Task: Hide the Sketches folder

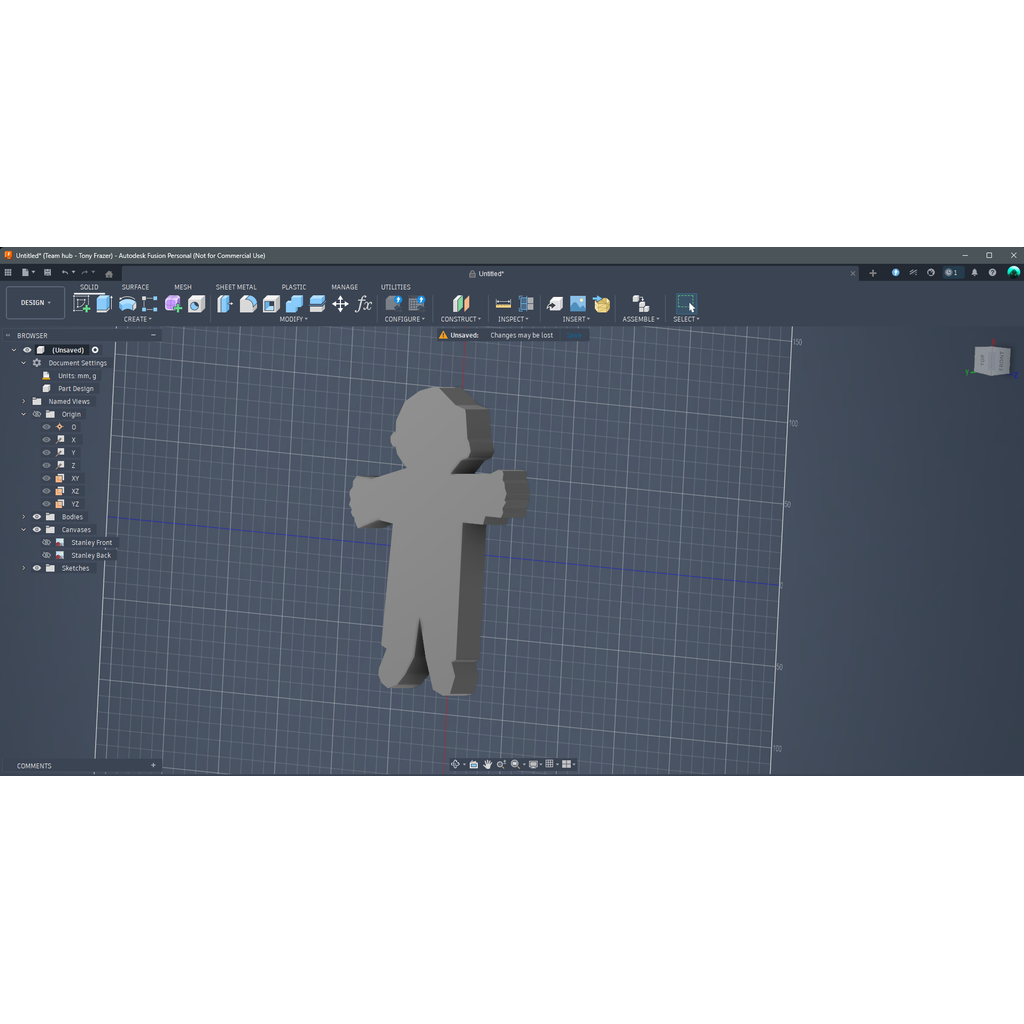Action: (x=37, y=568)
